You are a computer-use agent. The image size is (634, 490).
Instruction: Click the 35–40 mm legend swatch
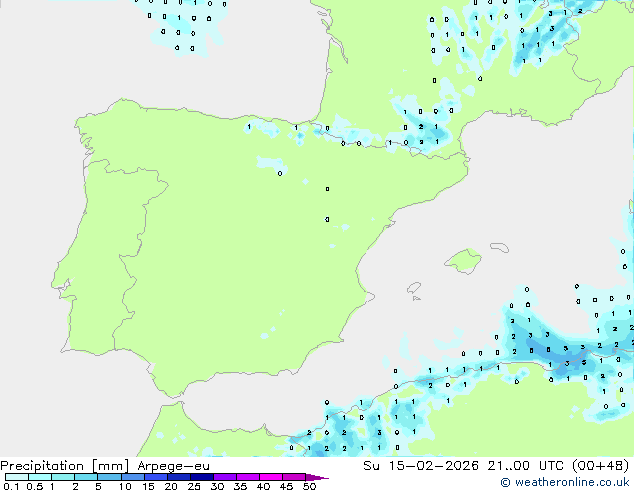[248, 477]
